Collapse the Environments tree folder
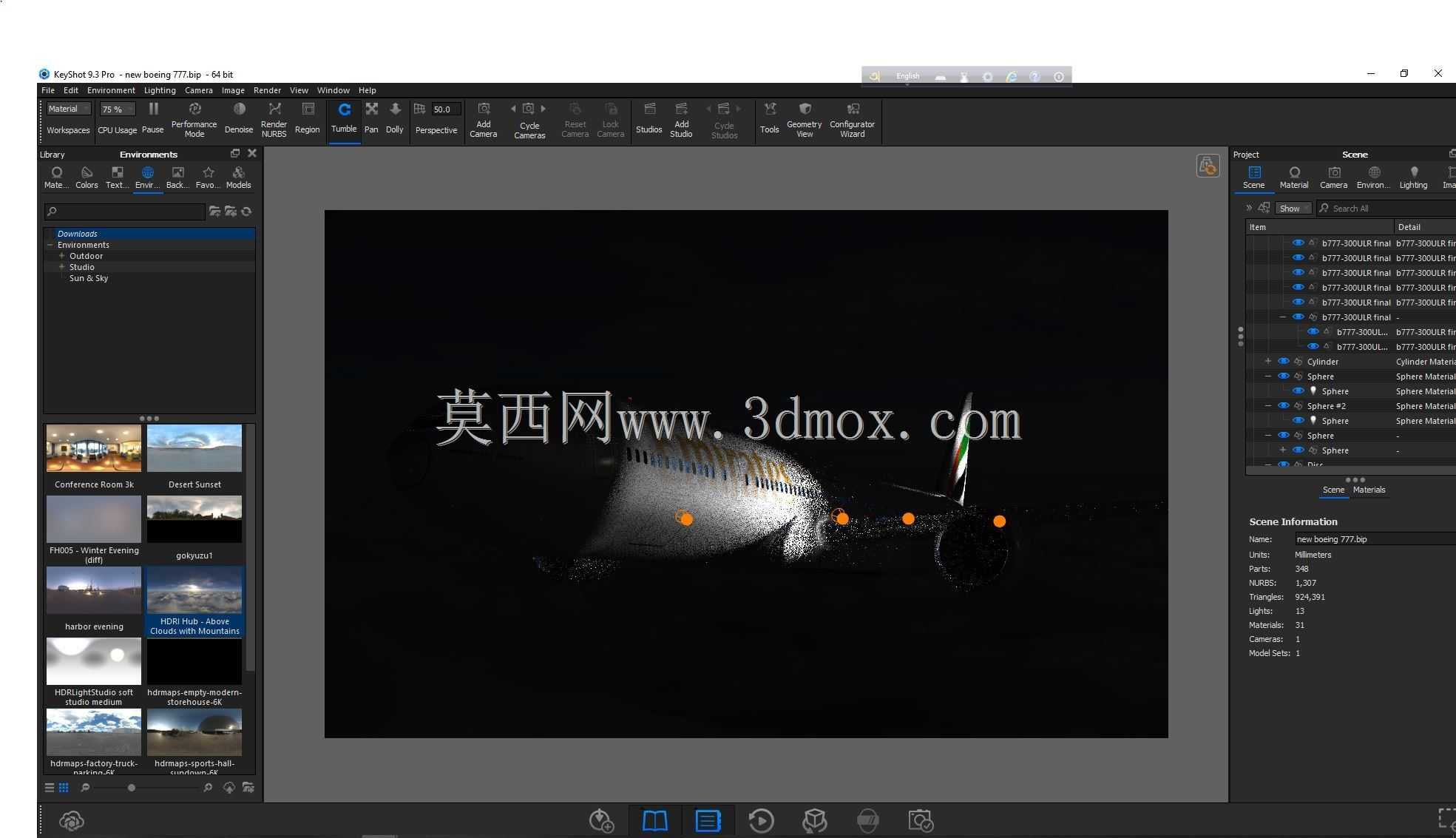 coord(50,245)
